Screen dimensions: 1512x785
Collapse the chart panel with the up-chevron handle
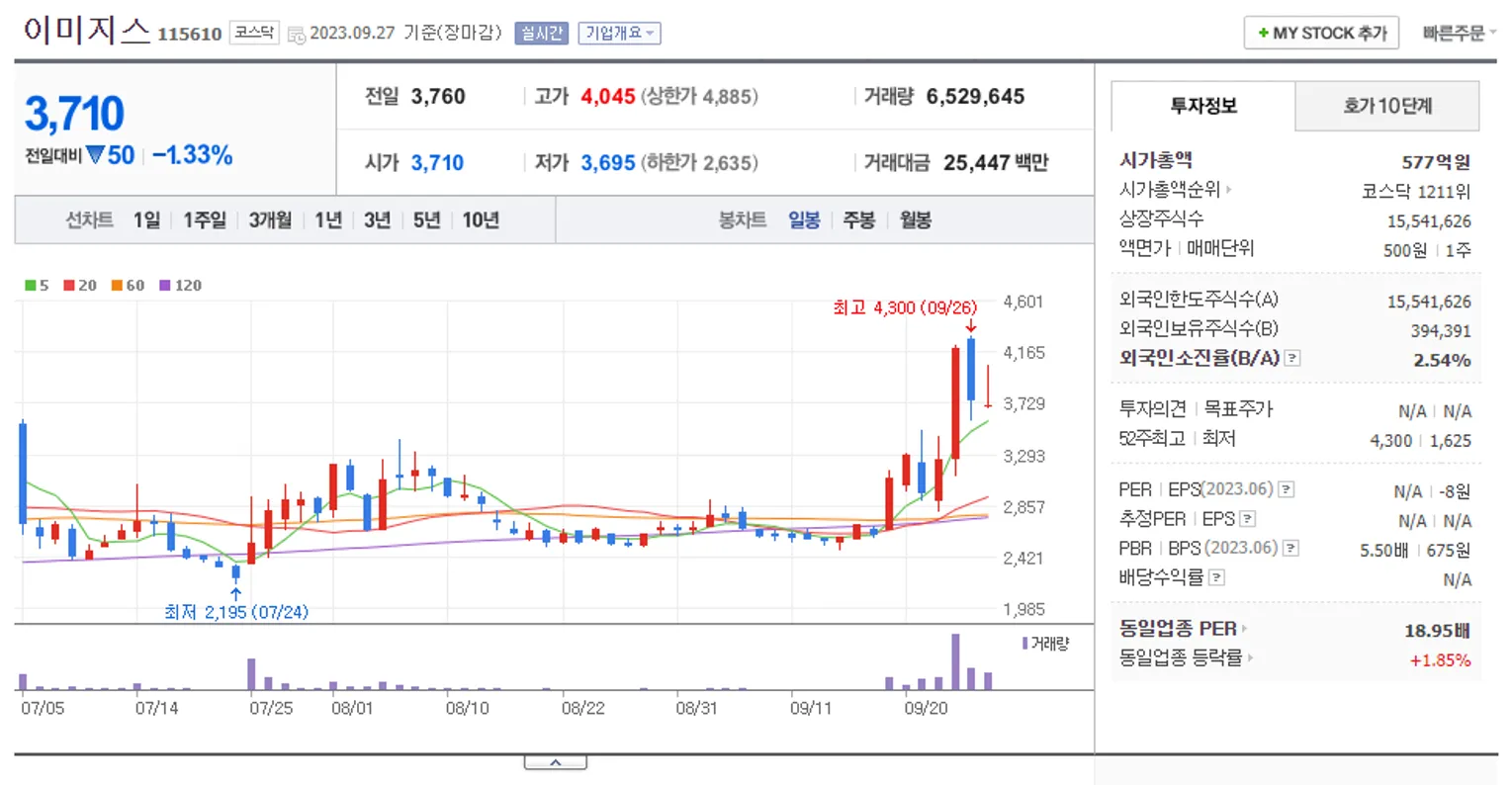pos(555,762)
